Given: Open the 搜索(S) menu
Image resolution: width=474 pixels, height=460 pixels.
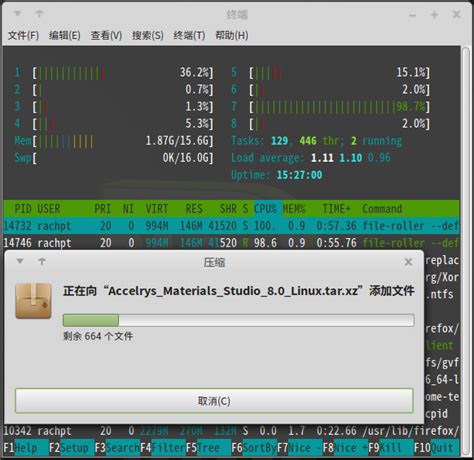Looking at the screenshot, I should click(x=148, y=35).
